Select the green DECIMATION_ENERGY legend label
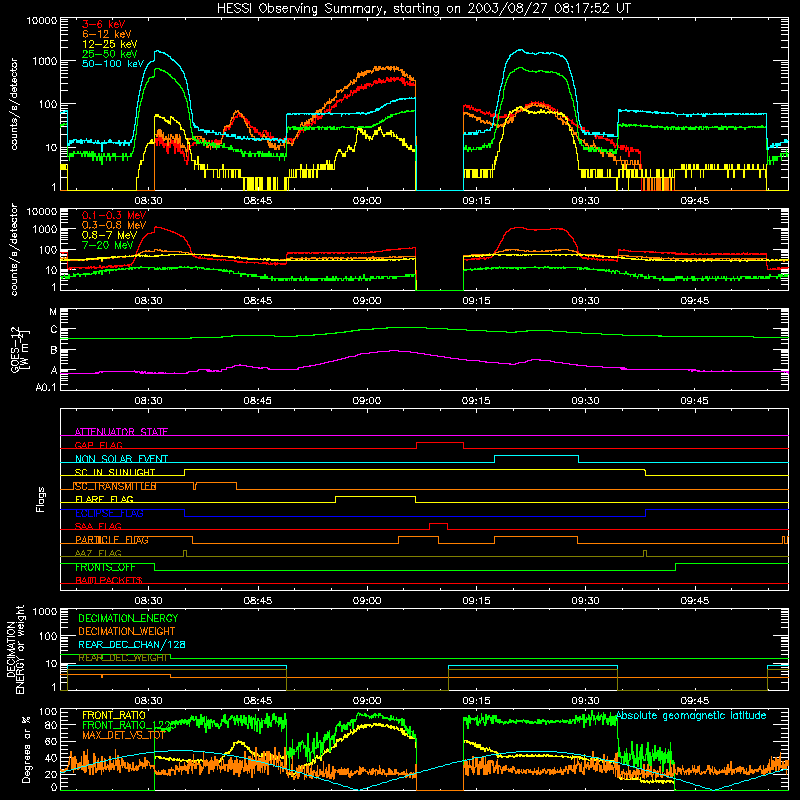 pos(128,618)
